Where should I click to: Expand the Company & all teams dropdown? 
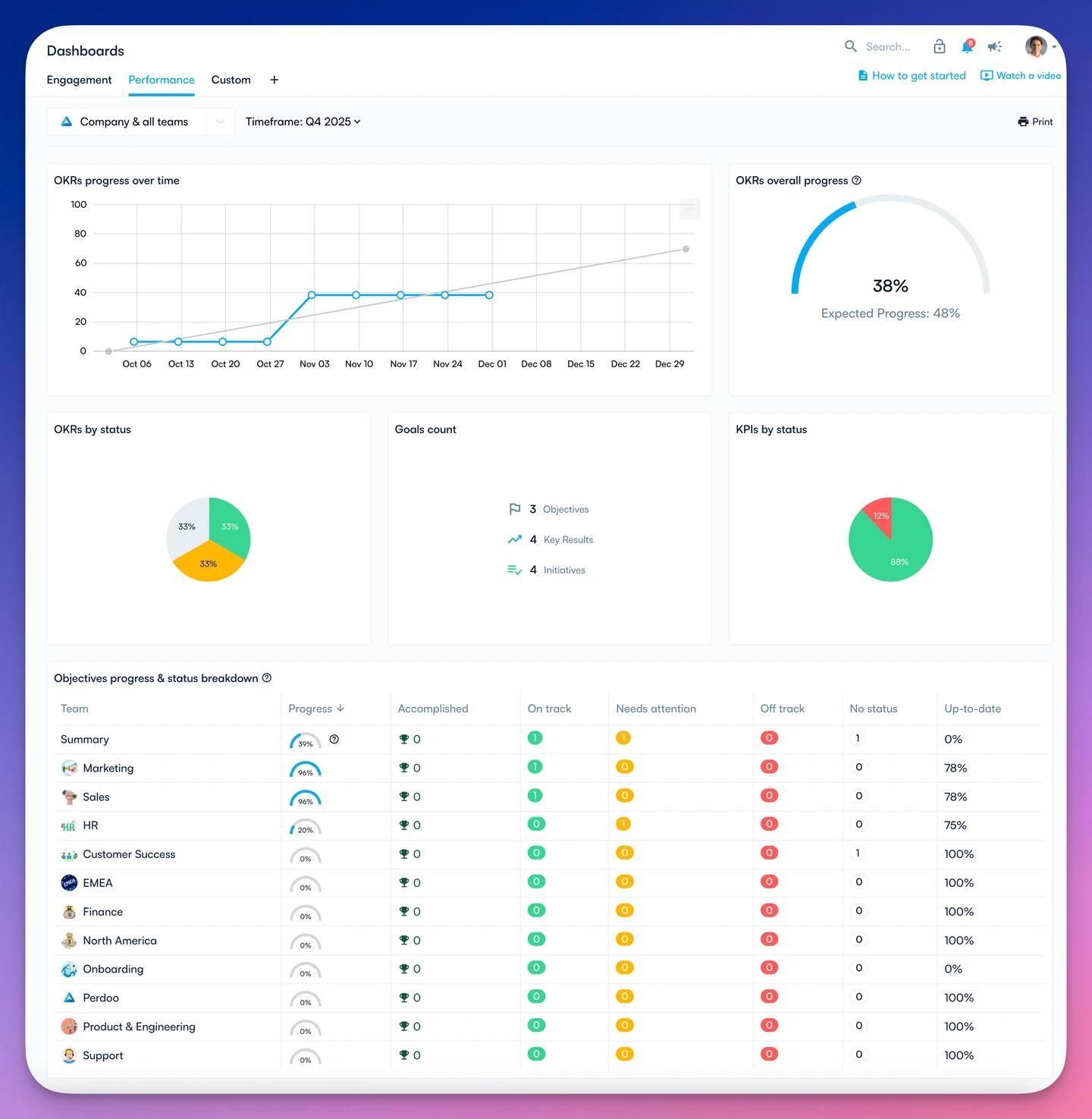click(140, 121)
